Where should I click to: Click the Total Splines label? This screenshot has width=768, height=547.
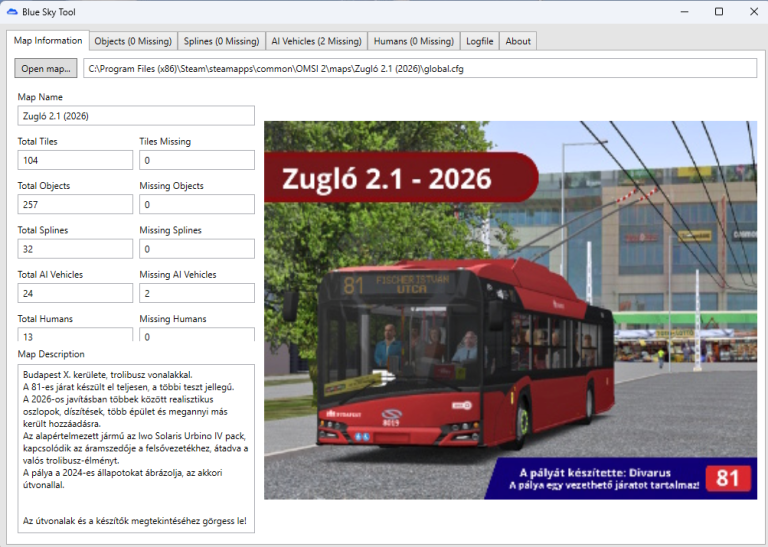point(43,230)
